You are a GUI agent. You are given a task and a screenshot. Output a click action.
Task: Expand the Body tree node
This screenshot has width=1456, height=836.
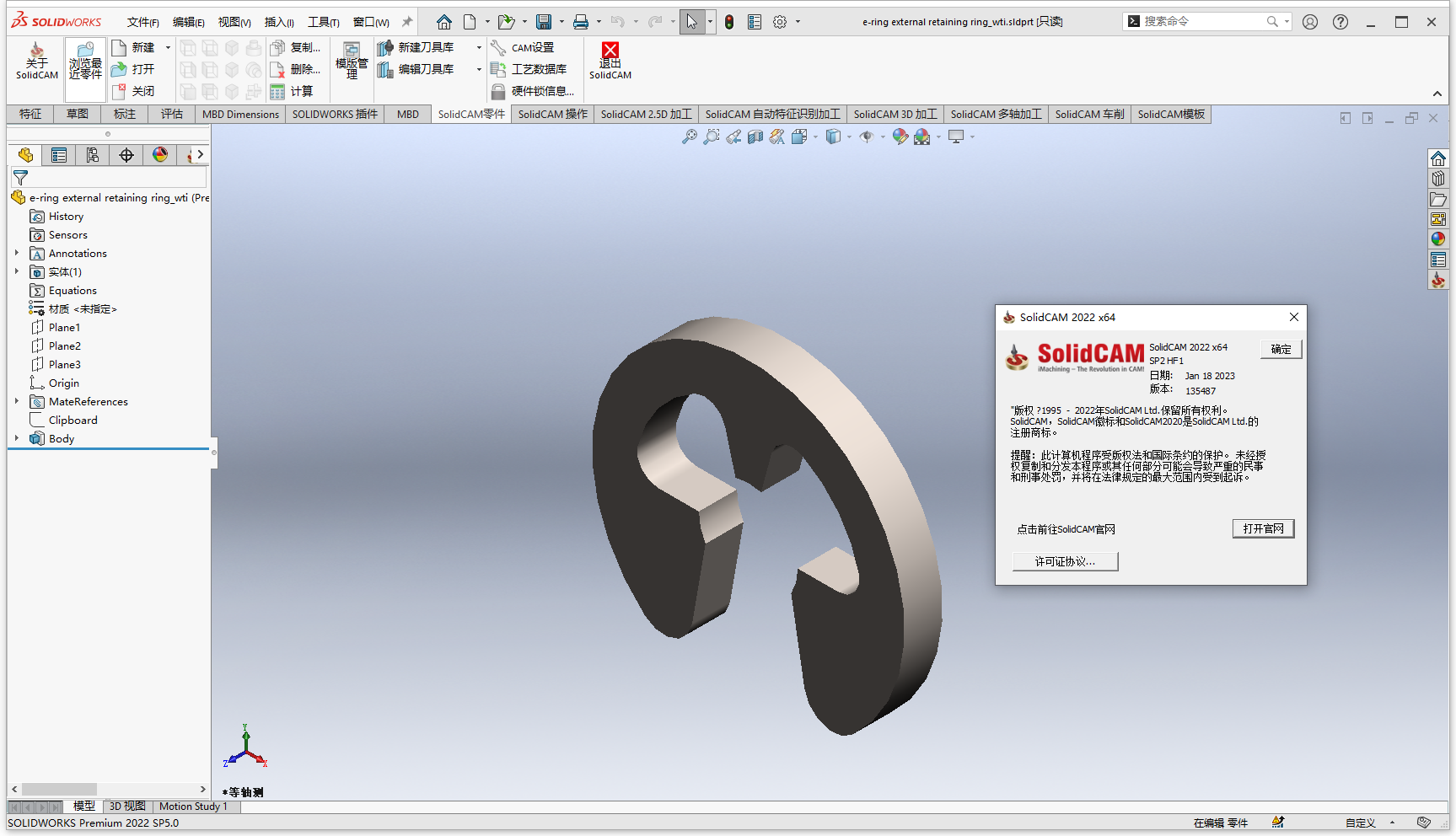[x=16, y=438]
